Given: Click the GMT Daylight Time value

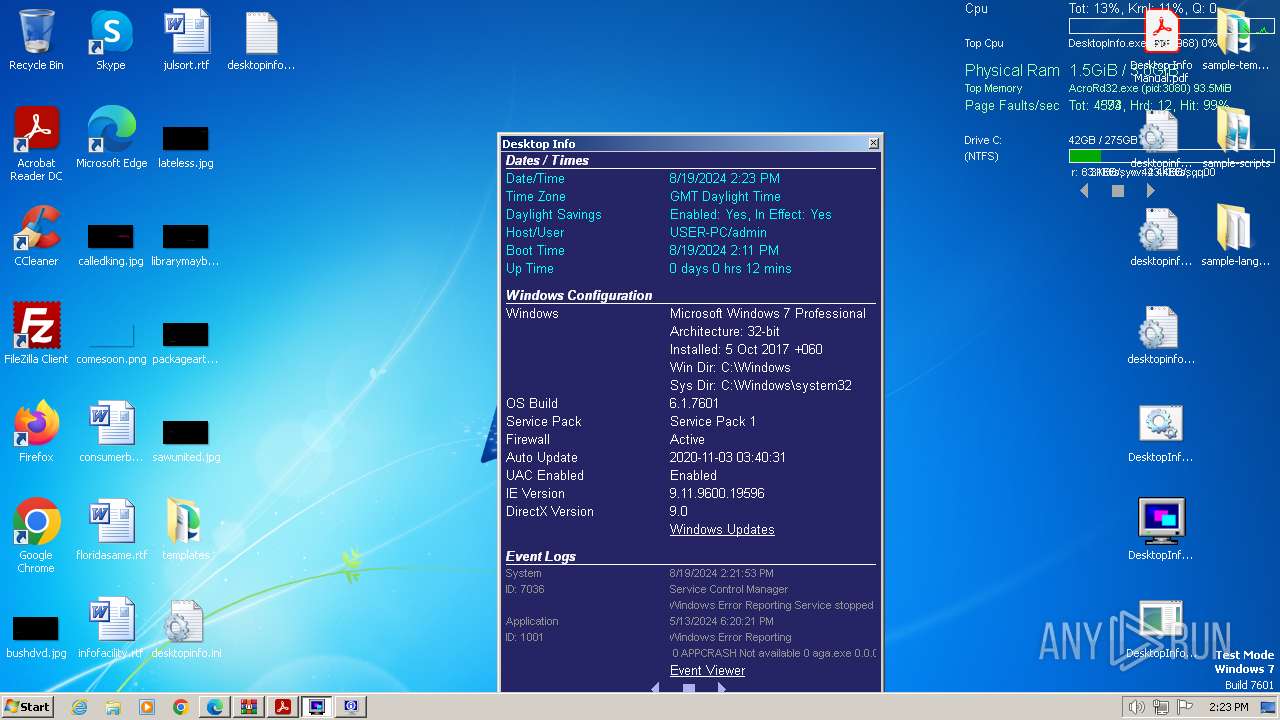Looking at the screenshot, I should tap(725, 196).
